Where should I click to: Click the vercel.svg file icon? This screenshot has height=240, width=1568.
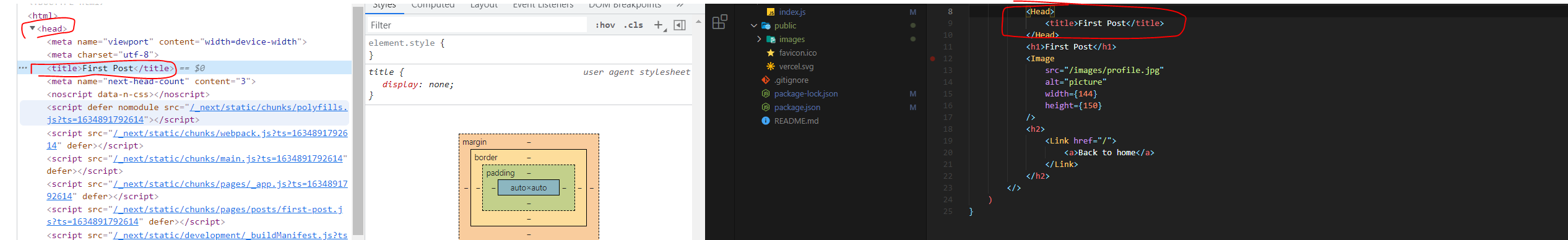pyautogui.click(x=771, y=66)
